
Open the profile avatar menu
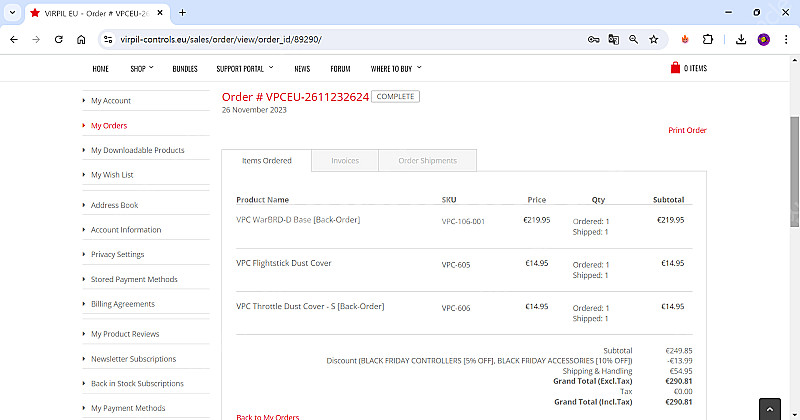coord(764,39)
